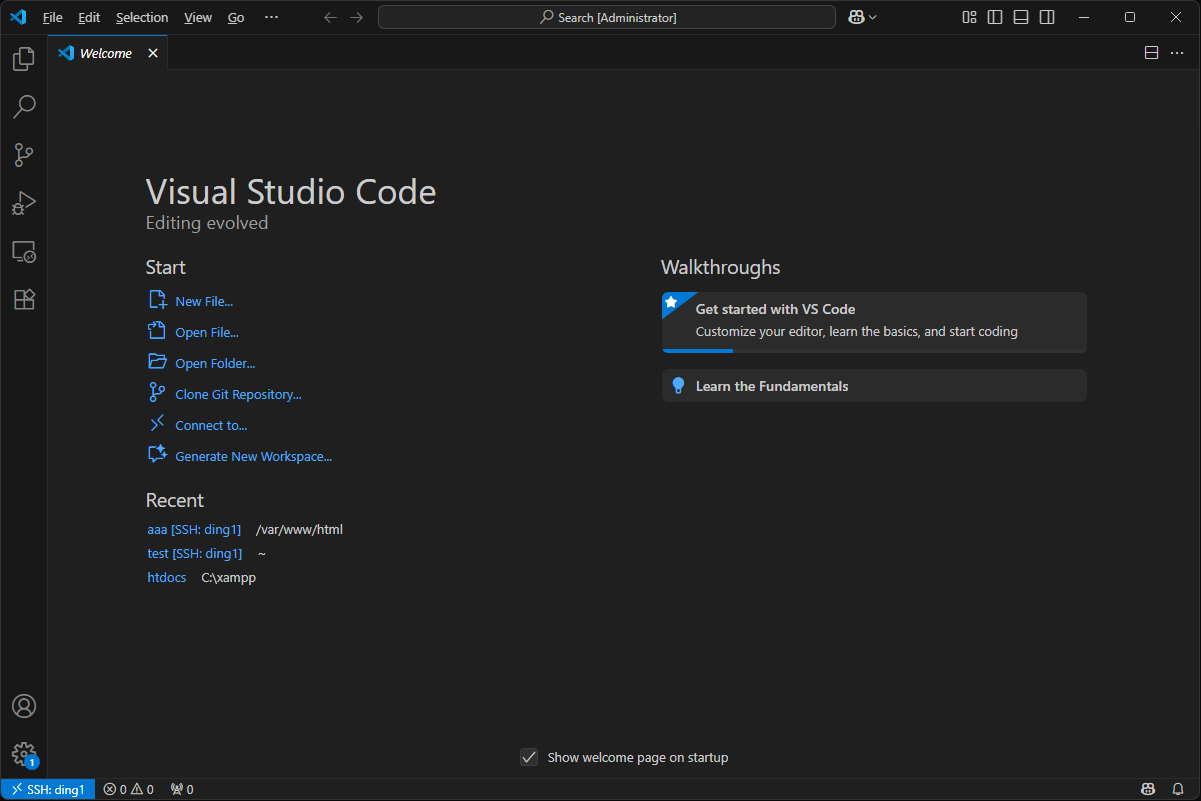Open errors and warnings status item
The height and width of the screenshot is (801, 1201).
[128, 789]
